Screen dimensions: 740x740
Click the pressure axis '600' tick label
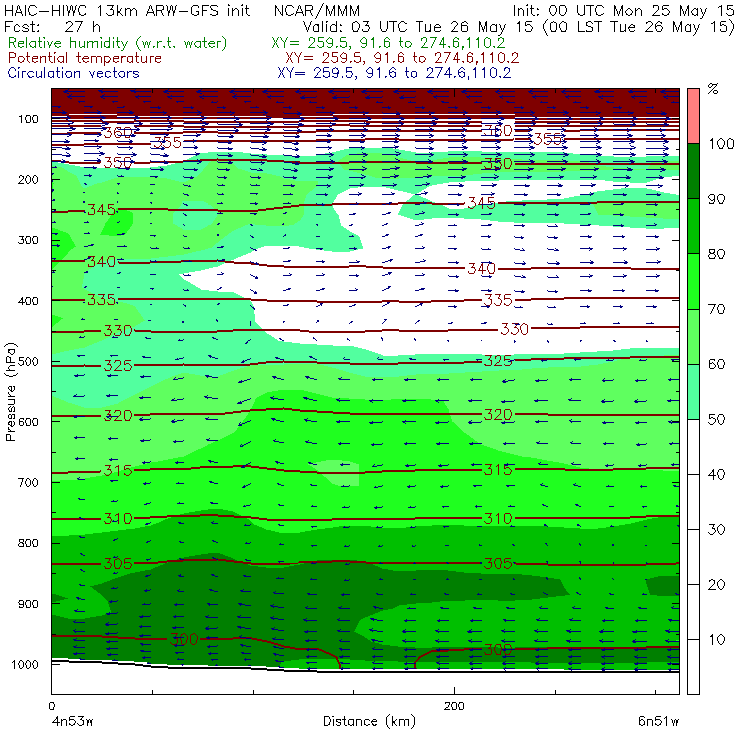[x=28, y=422]
